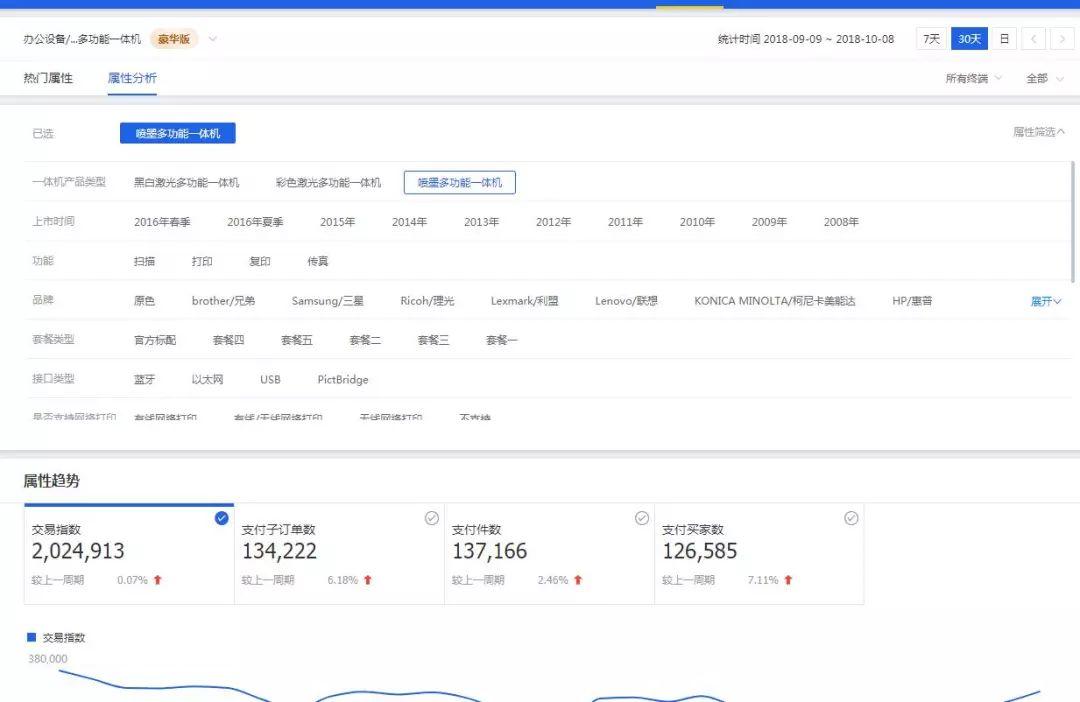This screenshot has height=702, width=1080.
Task: Switch to the 热门属性 tab
Action: 46,78
